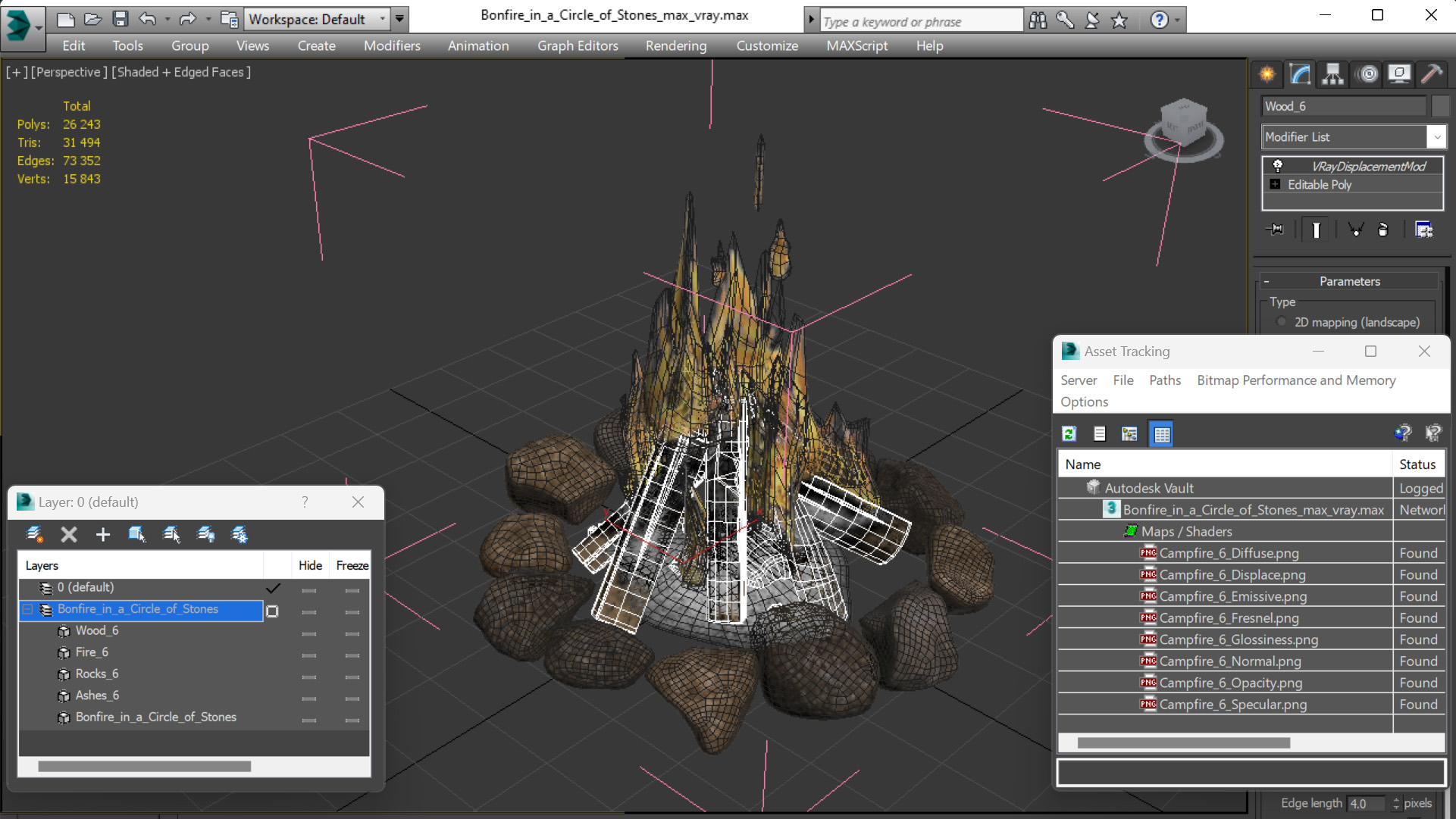Click the Wood_6 object color swatch

tap(1440, 106)
